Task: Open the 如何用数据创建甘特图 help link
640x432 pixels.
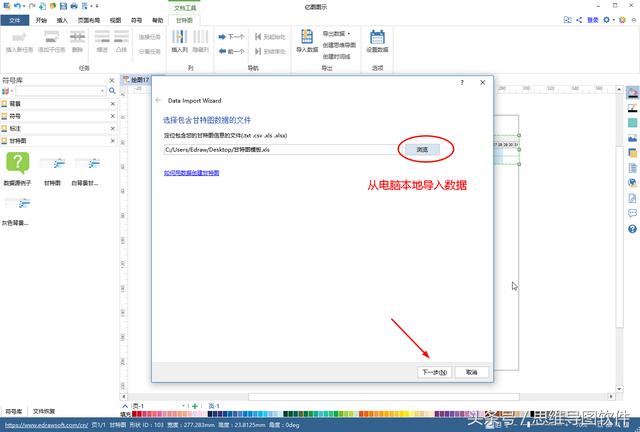Action: [x=191, y=173]
